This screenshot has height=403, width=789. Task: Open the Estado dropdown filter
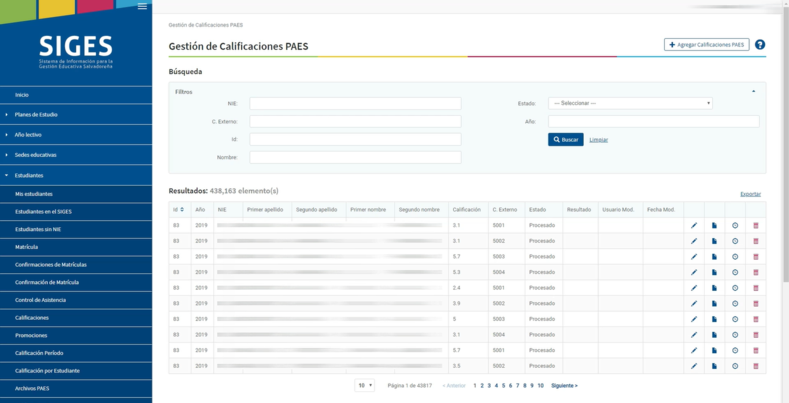pyautogui.click(x=630, y=103)
